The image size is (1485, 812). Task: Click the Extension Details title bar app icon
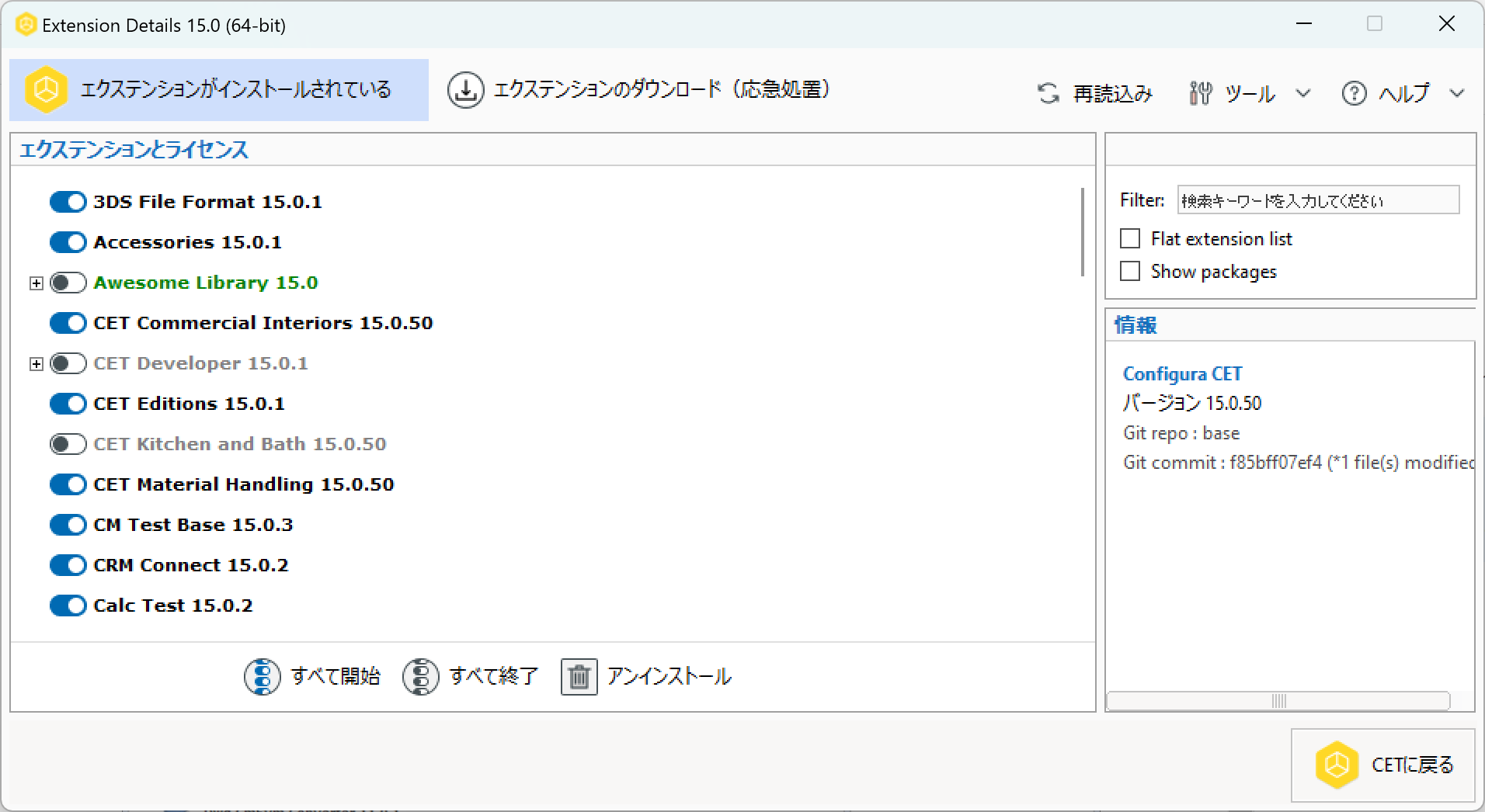click(26, 26)
